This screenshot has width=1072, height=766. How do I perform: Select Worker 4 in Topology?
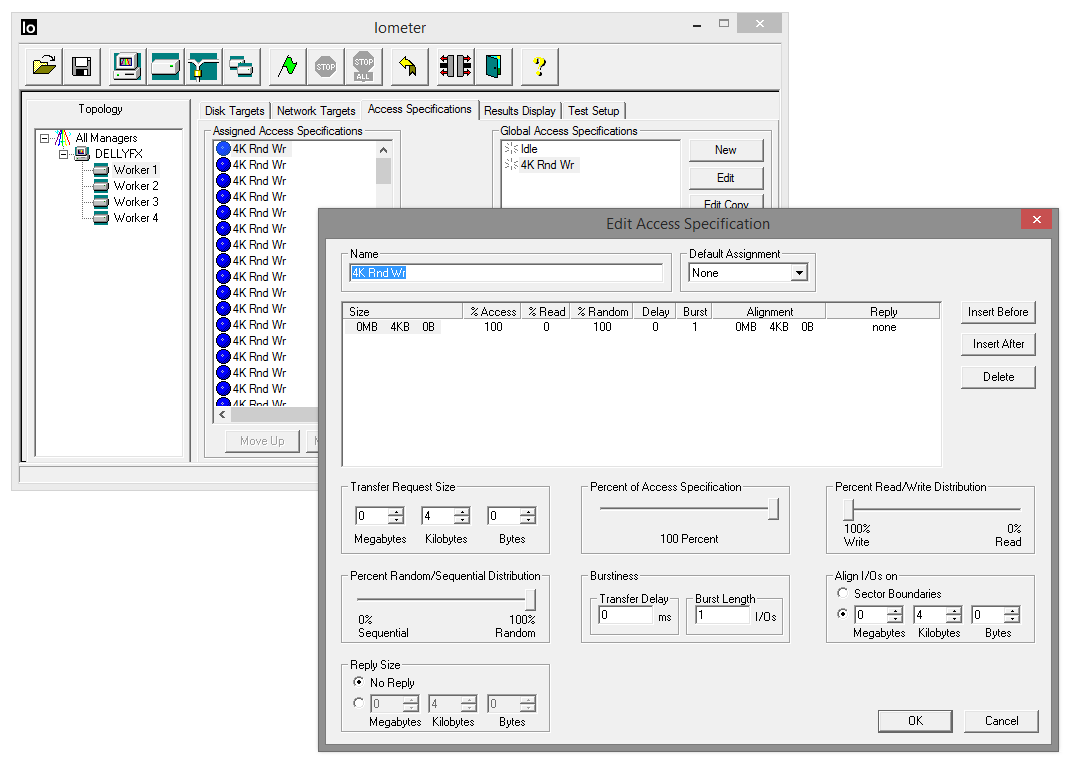[135, 217]
